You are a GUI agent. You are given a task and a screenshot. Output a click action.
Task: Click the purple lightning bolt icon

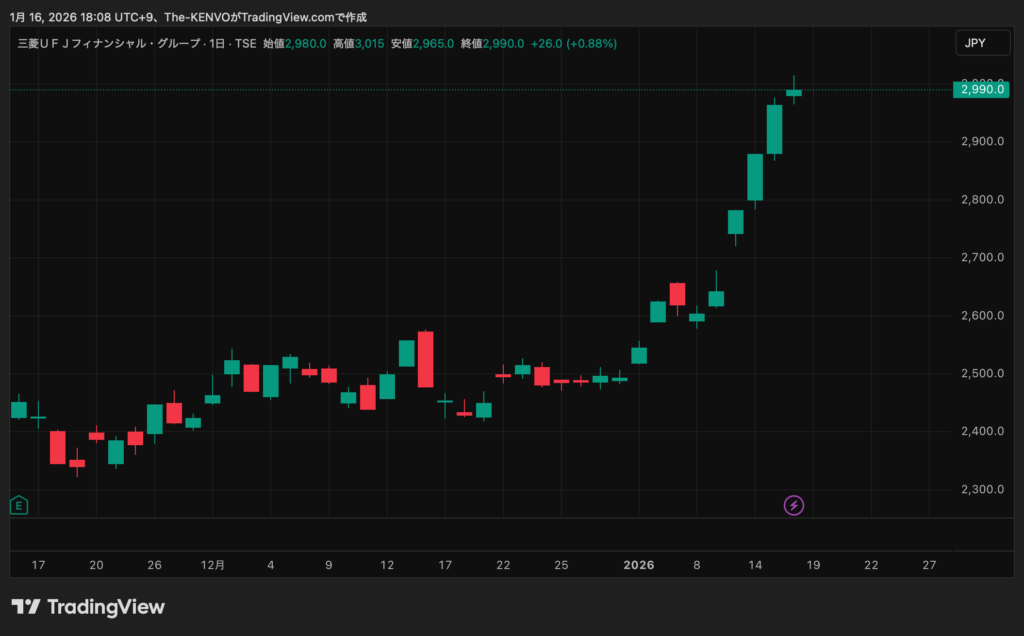pos(794,505)
